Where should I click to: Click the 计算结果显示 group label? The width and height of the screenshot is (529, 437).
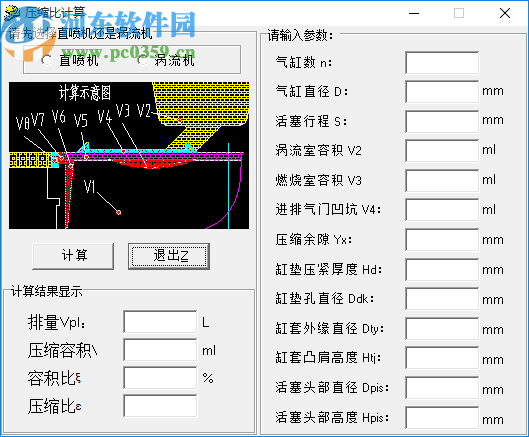click(47, 291)
